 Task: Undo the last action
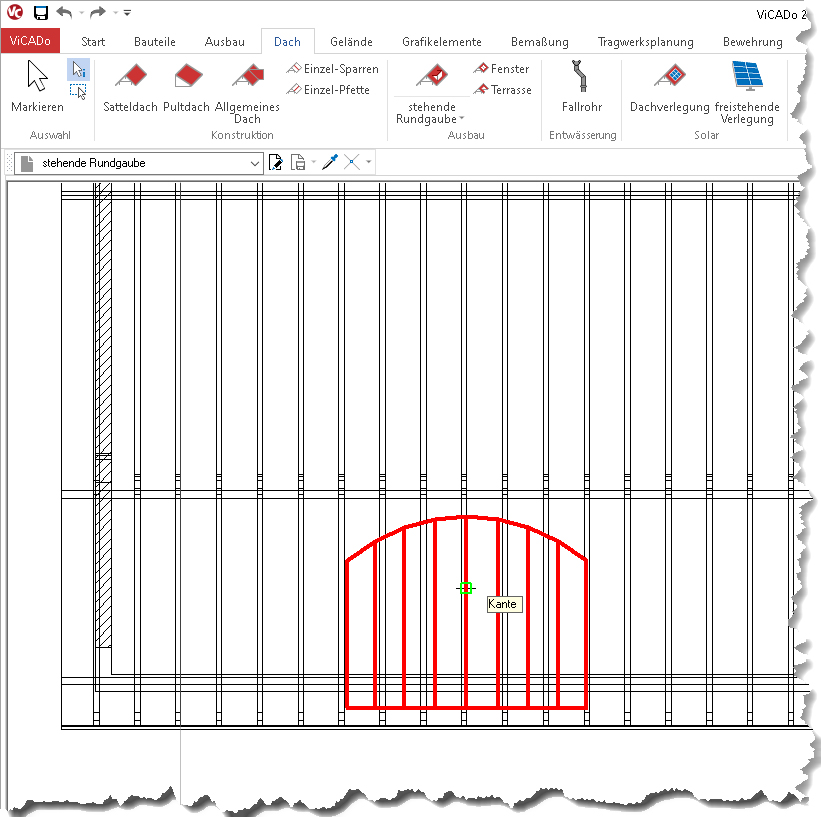click(x=64, y=12)
